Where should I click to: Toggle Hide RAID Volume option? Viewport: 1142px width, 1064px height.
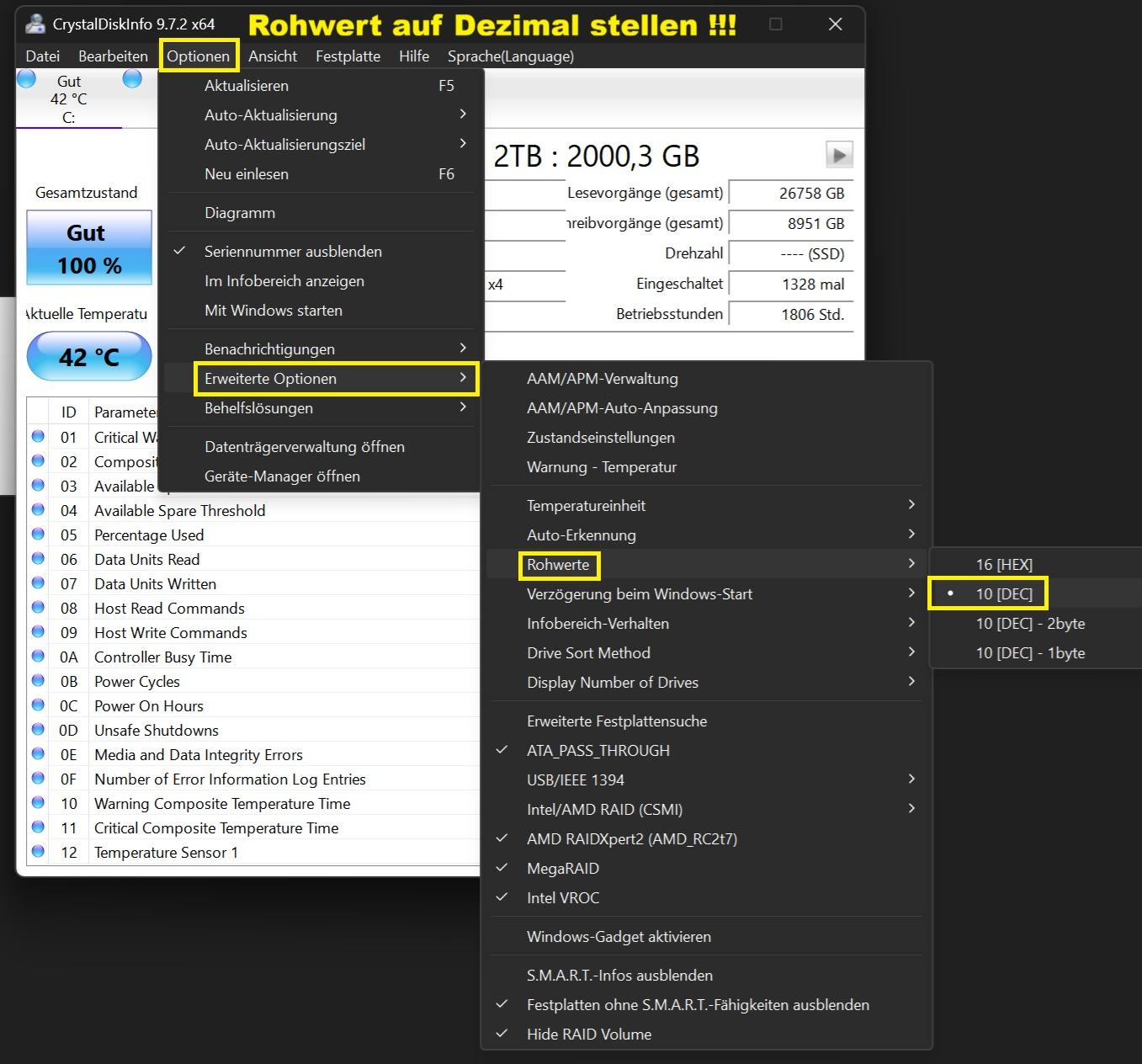tap(706, 1034)
